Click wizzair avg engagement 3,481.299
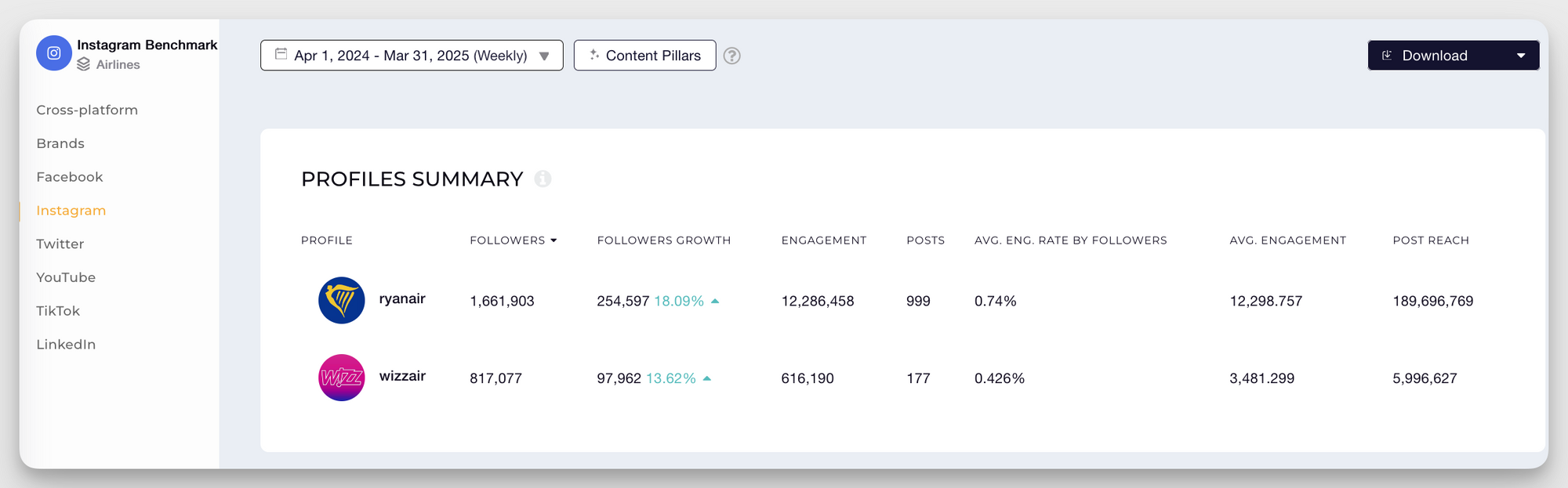This screenshot has height=488, width=1568. pyautogui.click(x=1261, y=378)
